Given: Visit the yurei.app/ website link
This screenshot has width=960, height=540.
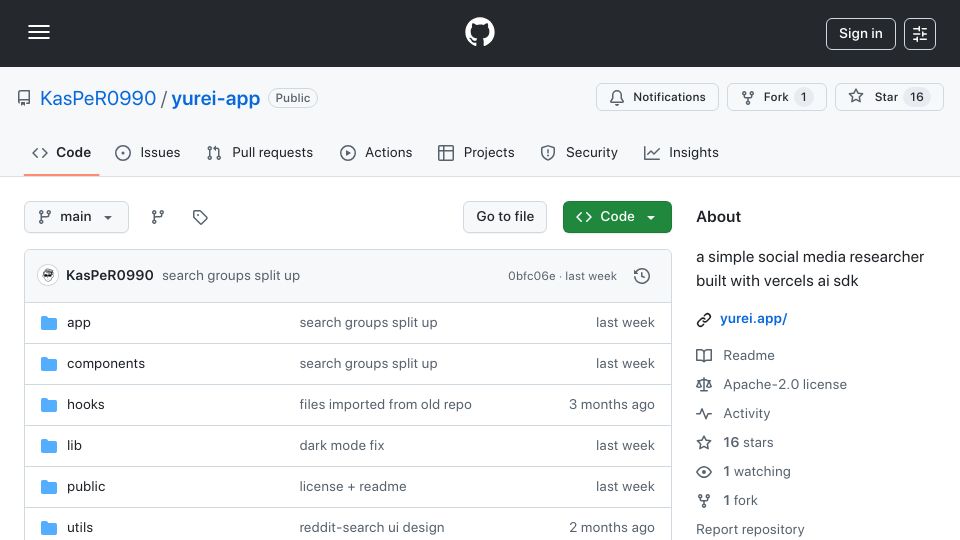Looking at the screenshot, I should point(754,319).
